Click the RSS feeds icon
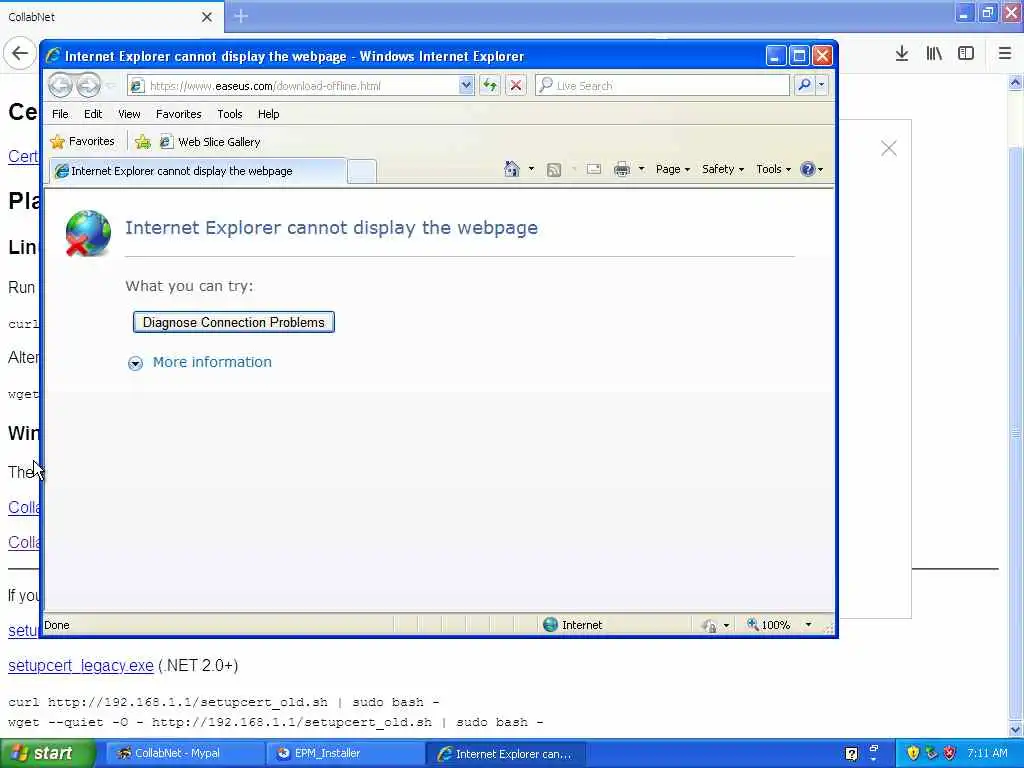This screenshot has width=1024, height=768. [554, 170]
